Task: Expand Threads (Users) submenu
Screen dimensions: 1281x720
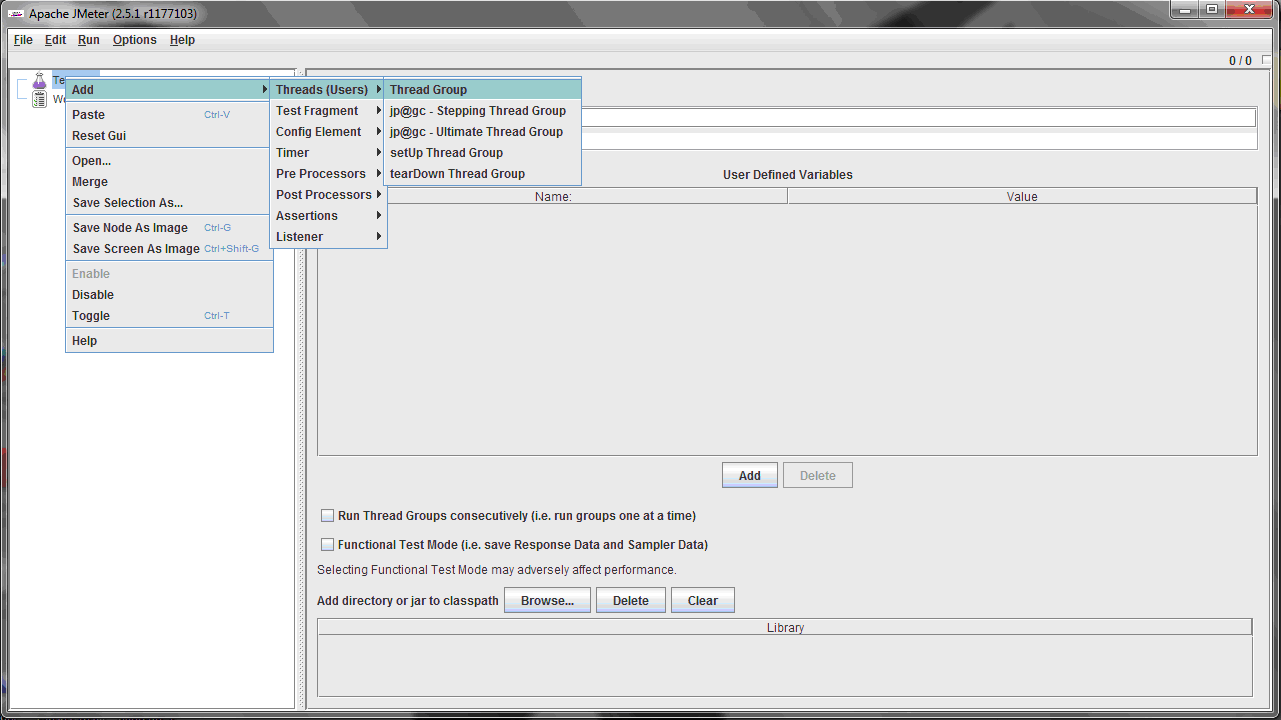Action: 328,90
